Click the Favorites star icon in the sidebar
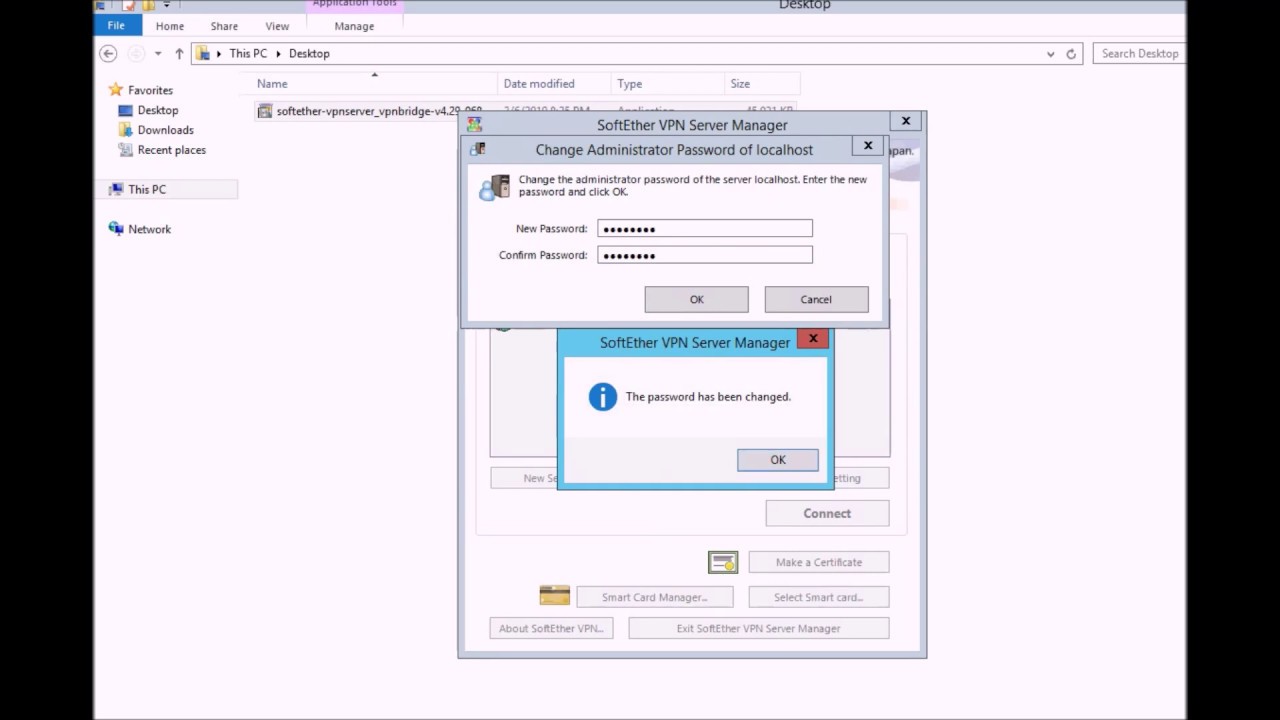 116,90
